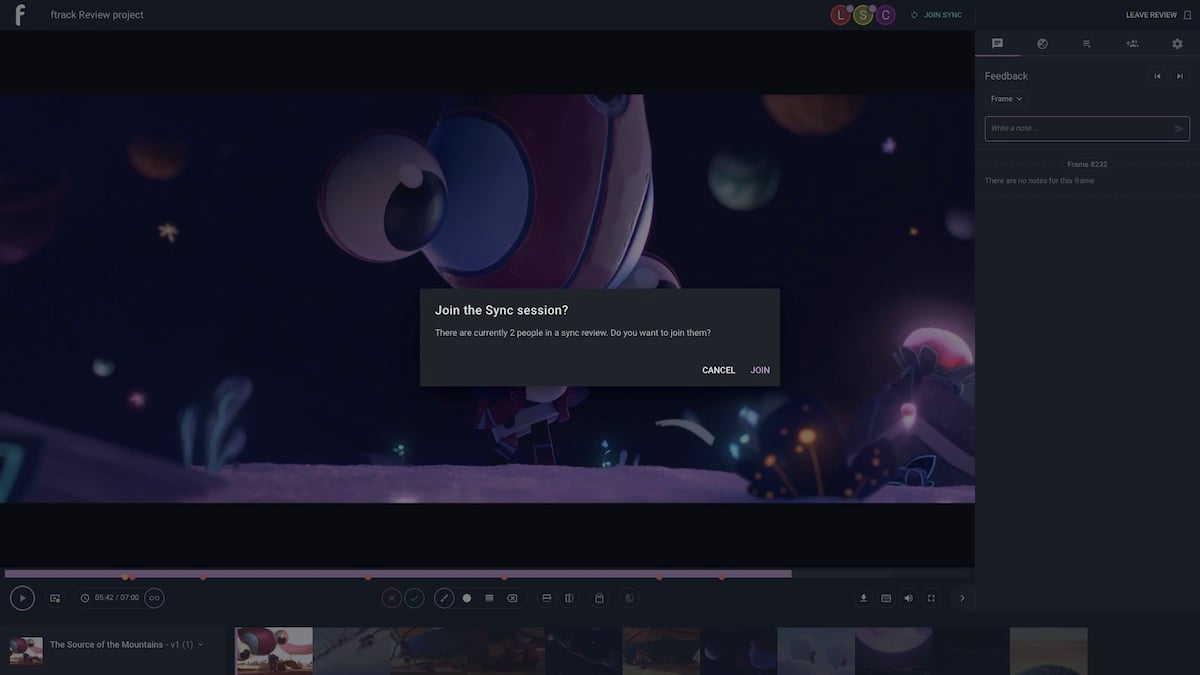The height and width of the screenshot is (675, 1200).
Task: Click the download icon in player controls
Action: (864, 598)
